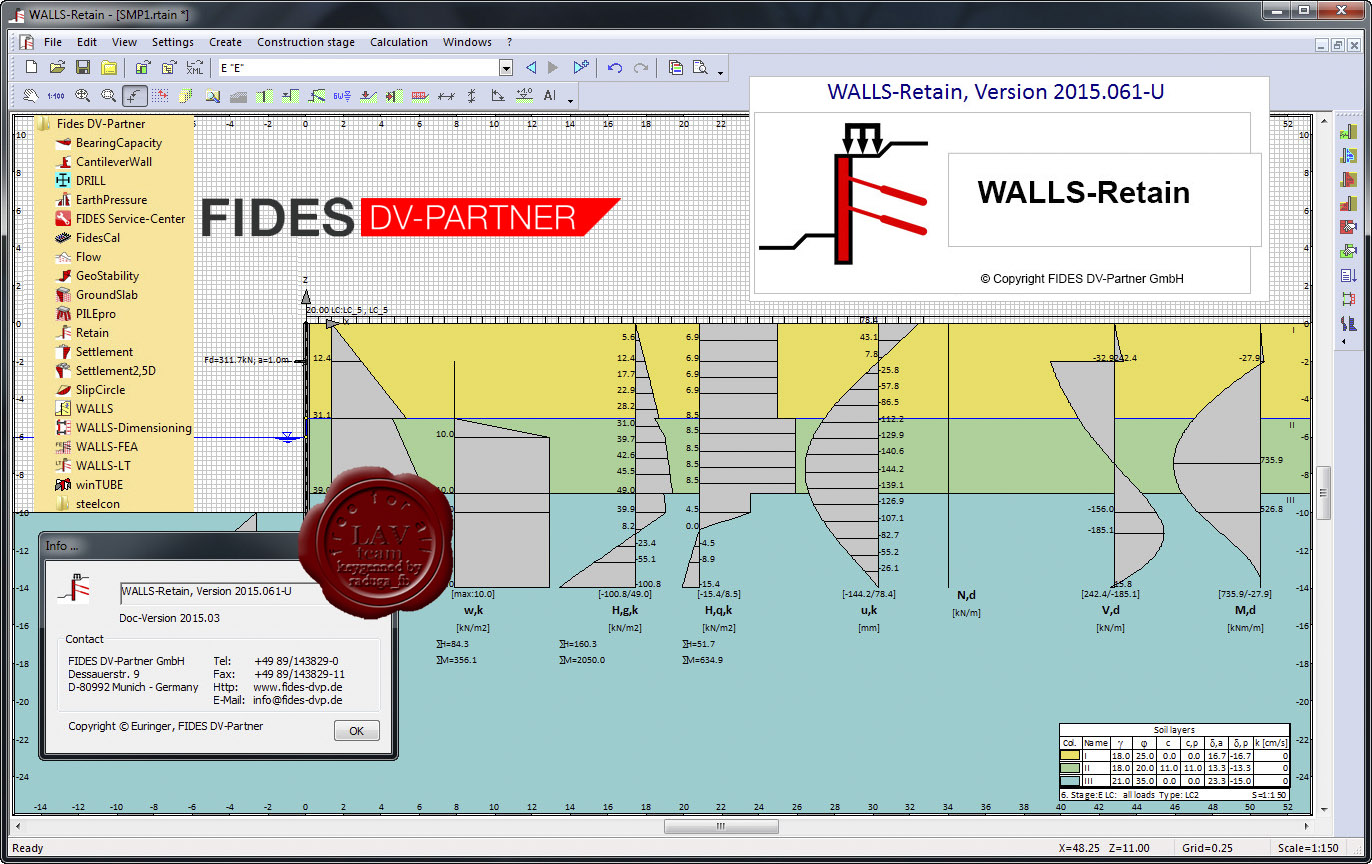Click the vertical scrollbar thumb
The image size is (1372, 864).
click(1322, 493)
